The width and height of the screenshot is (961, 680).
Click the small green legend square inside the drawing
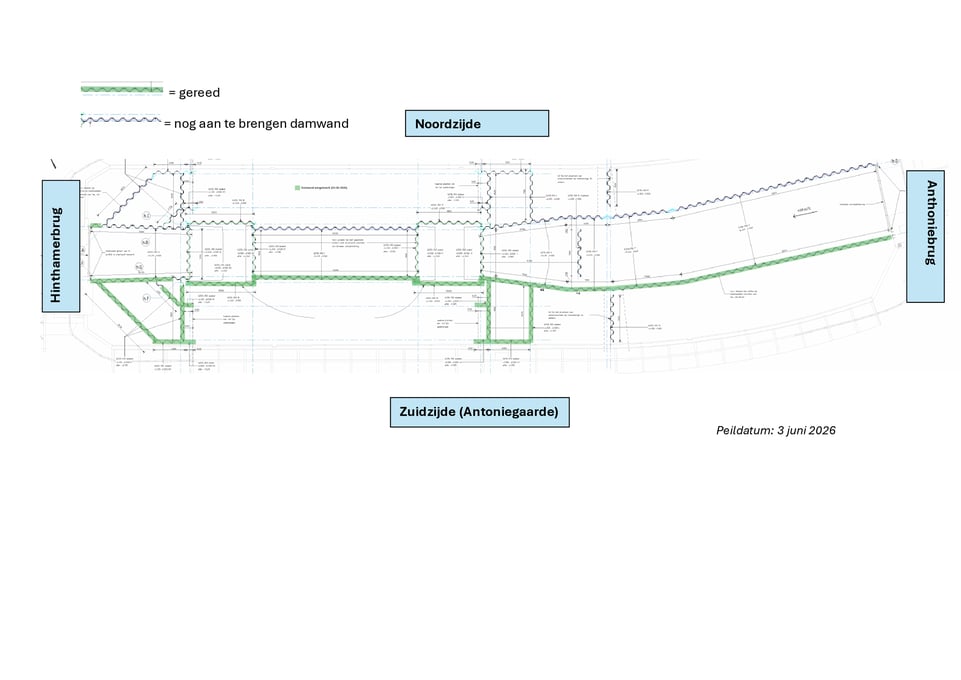click(x=297, y=188)
